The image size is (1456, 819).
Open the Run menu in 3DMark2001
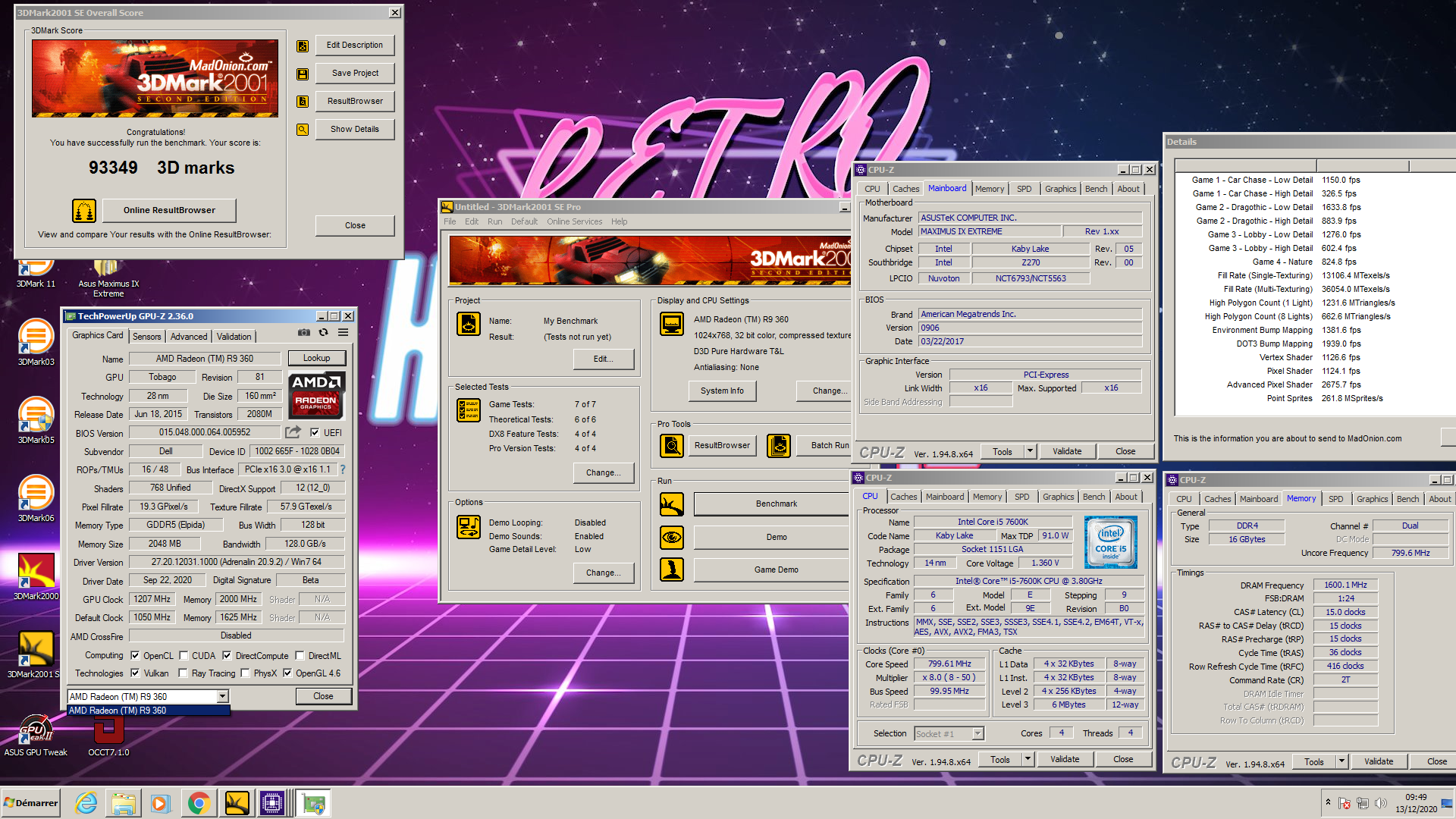point(494,221)
